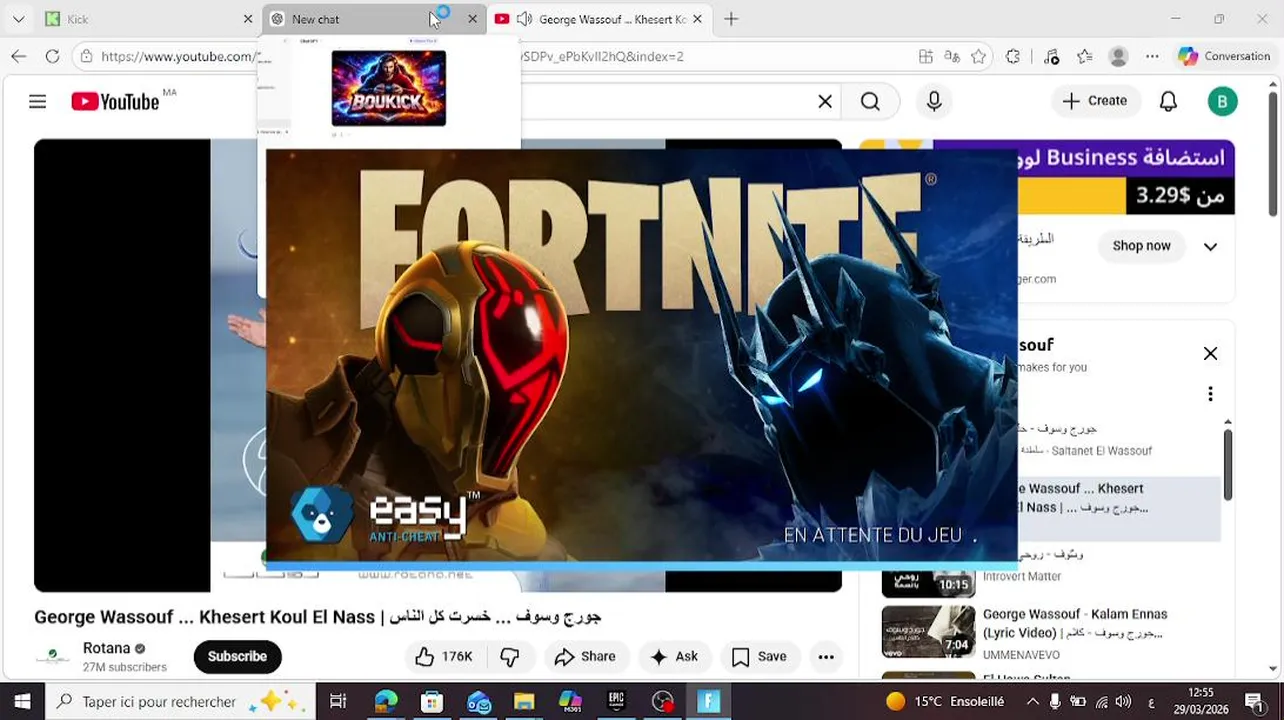Clear the YouTube search box with X

(x=825, y=101)
